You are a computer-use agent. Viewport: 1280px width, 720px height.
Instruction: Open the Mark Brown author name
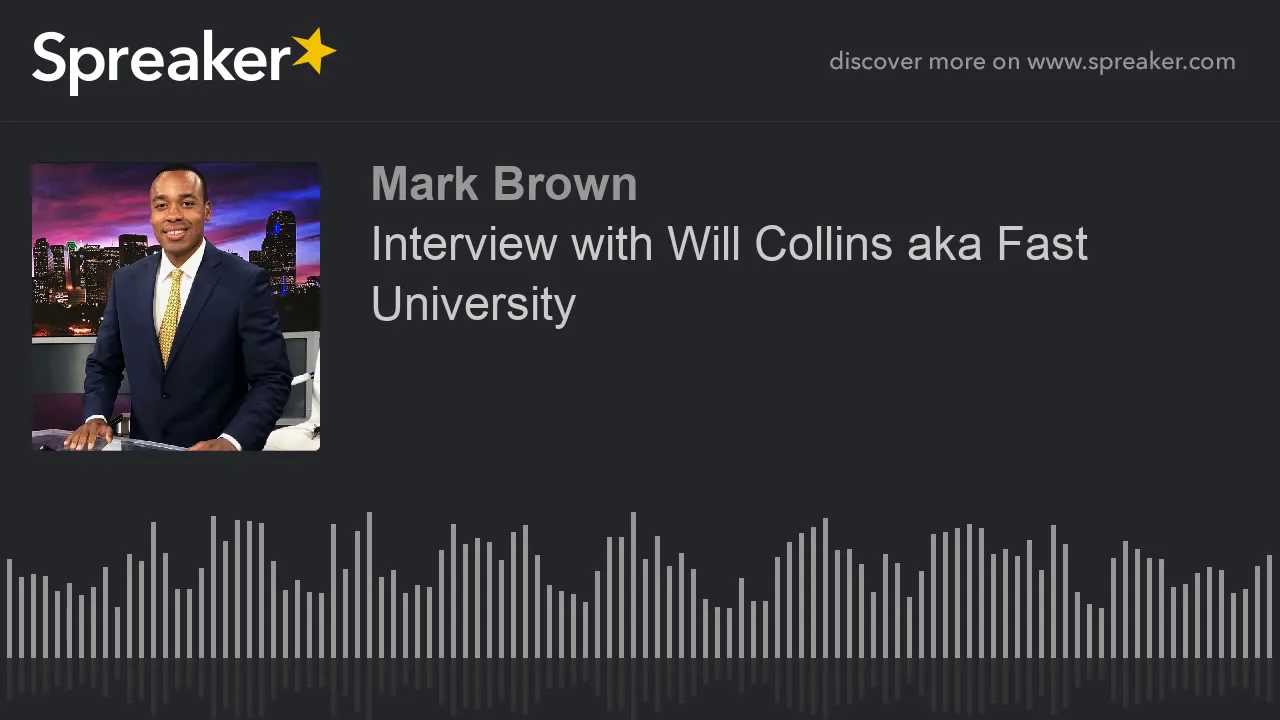coord(504,184)
